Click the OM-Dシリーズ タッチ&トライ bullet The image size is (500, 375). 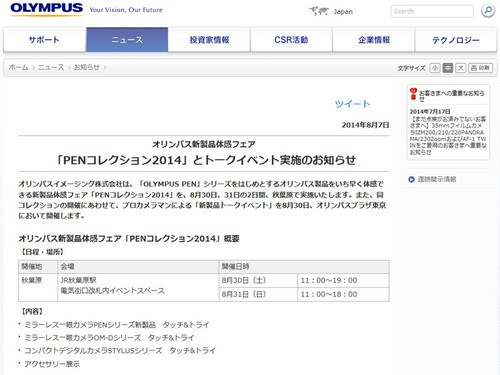(109, 338)
